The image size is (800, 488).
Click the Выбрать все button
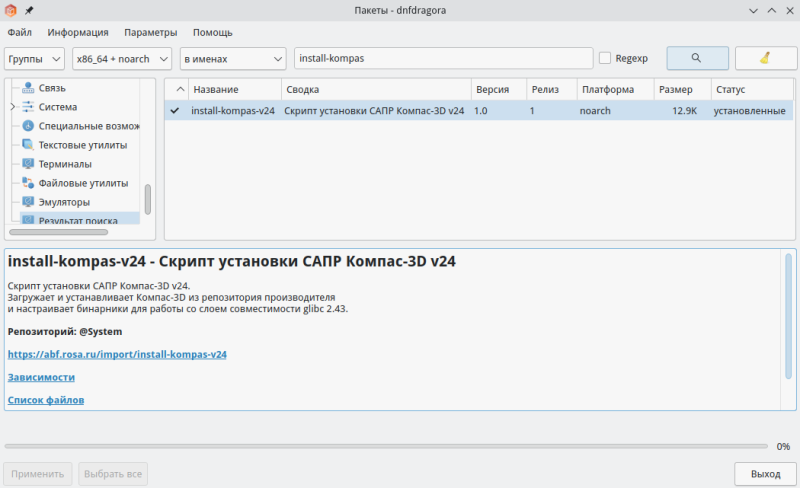coord(113,474)
